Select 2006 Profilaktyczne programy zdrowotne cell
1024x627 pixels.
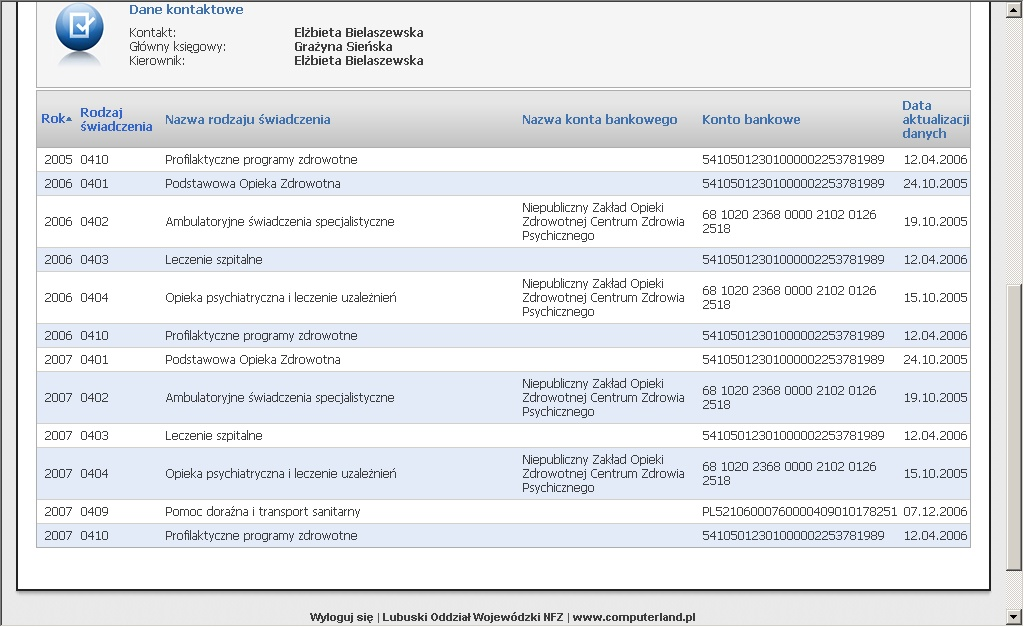tap(261, 335)
